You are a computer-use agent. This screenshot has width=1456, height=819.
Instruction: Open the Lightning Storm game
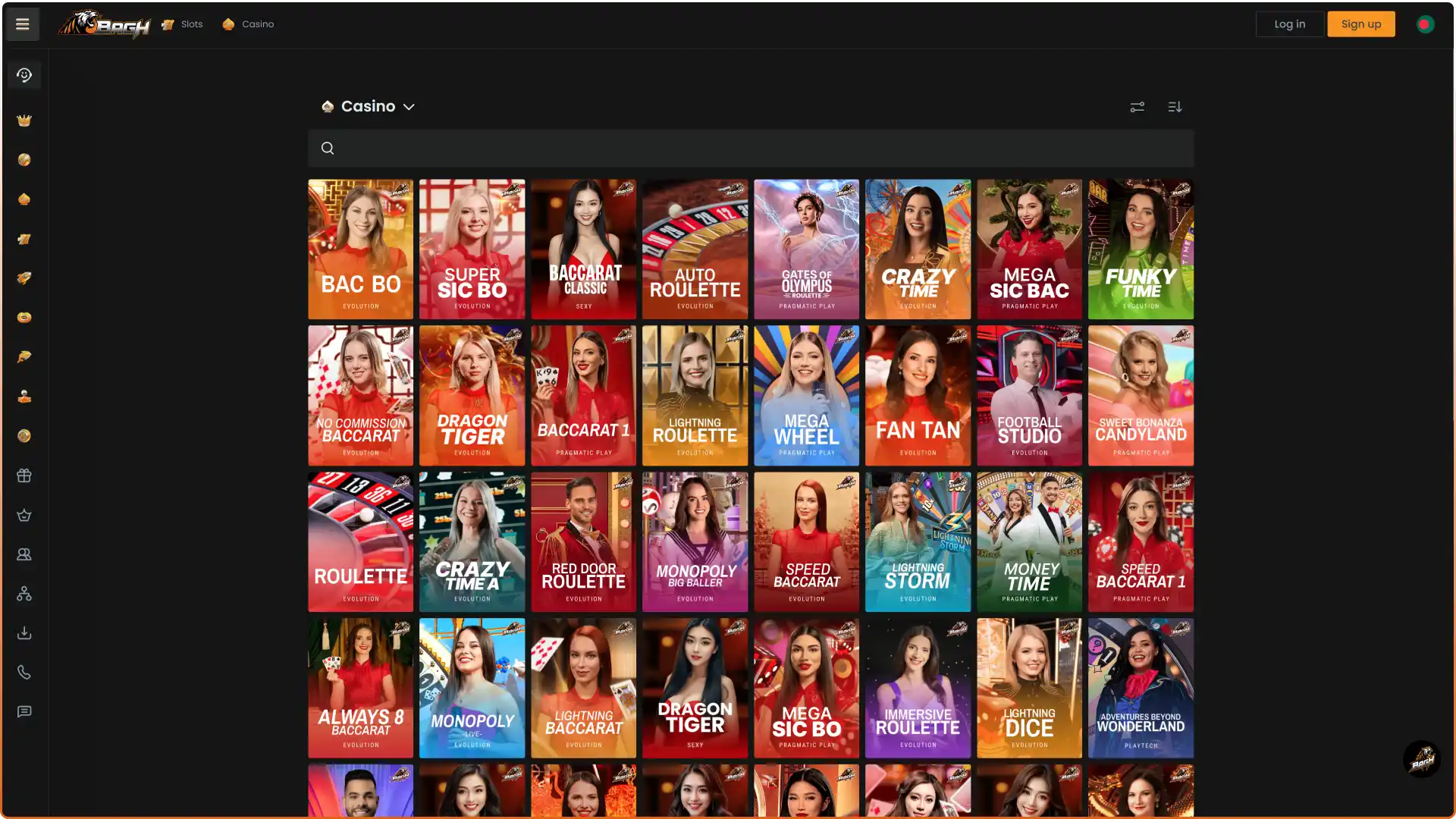coord(918,542)
